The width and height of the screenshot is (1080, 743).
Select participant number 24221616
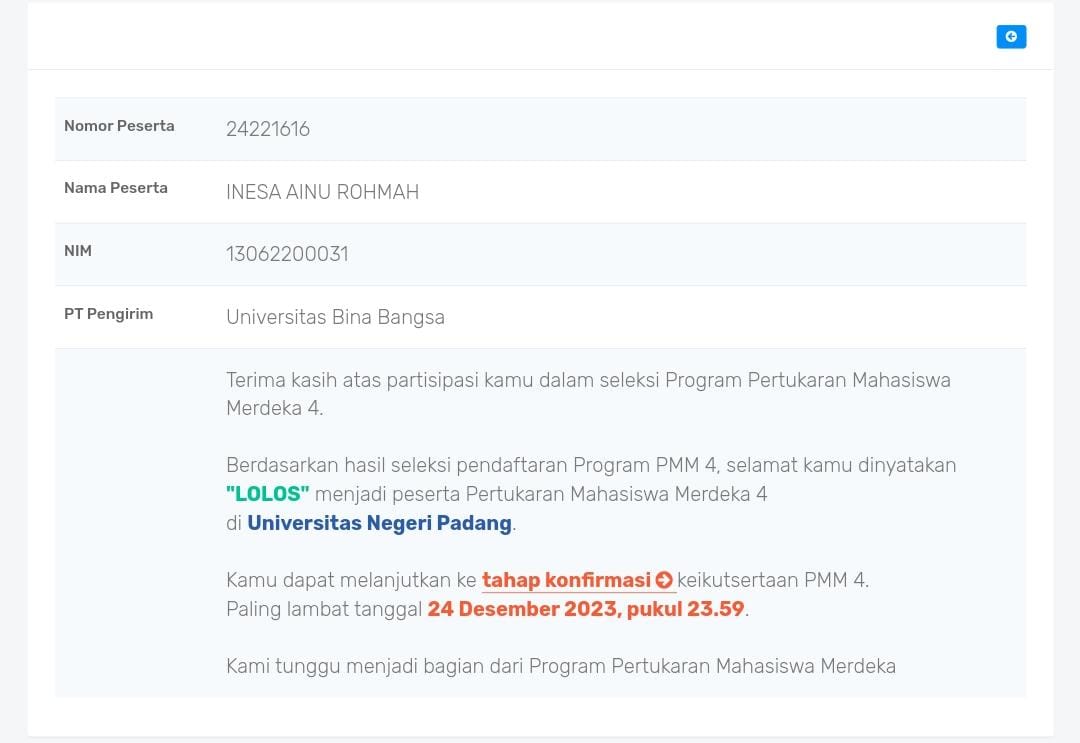(268, 129)
